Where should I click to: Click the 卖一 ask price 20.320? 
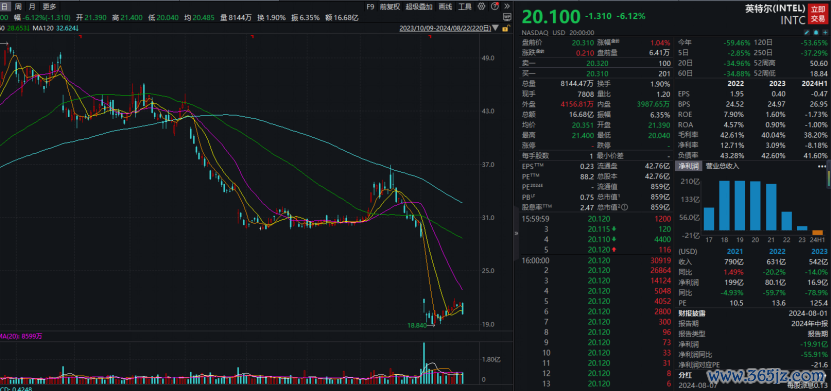(597, 63)
